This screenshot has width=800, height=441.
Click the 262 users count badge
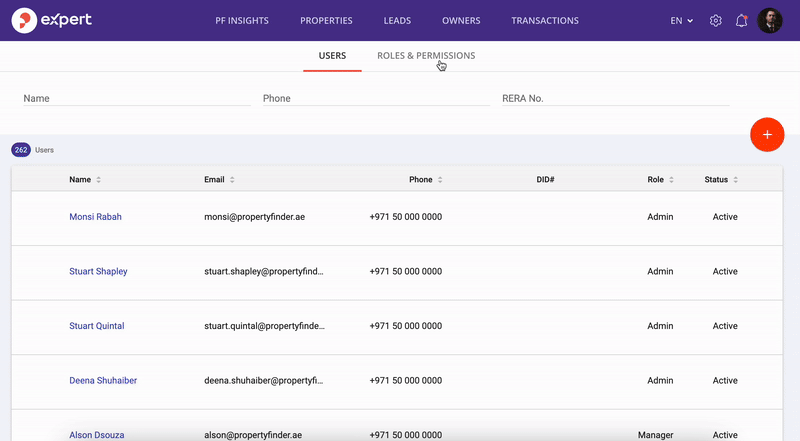[21, 150]
